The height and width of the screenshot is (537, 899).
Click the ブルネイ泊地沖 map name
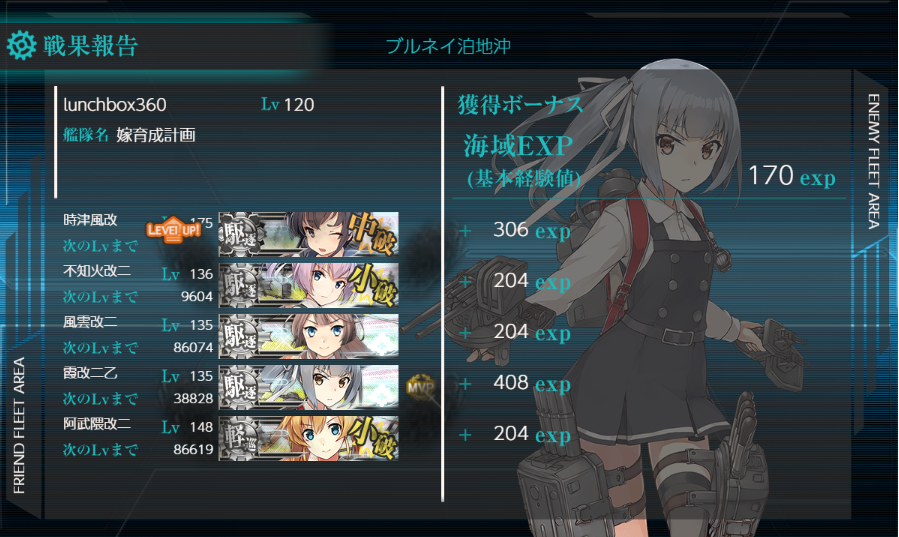[448, 46]
